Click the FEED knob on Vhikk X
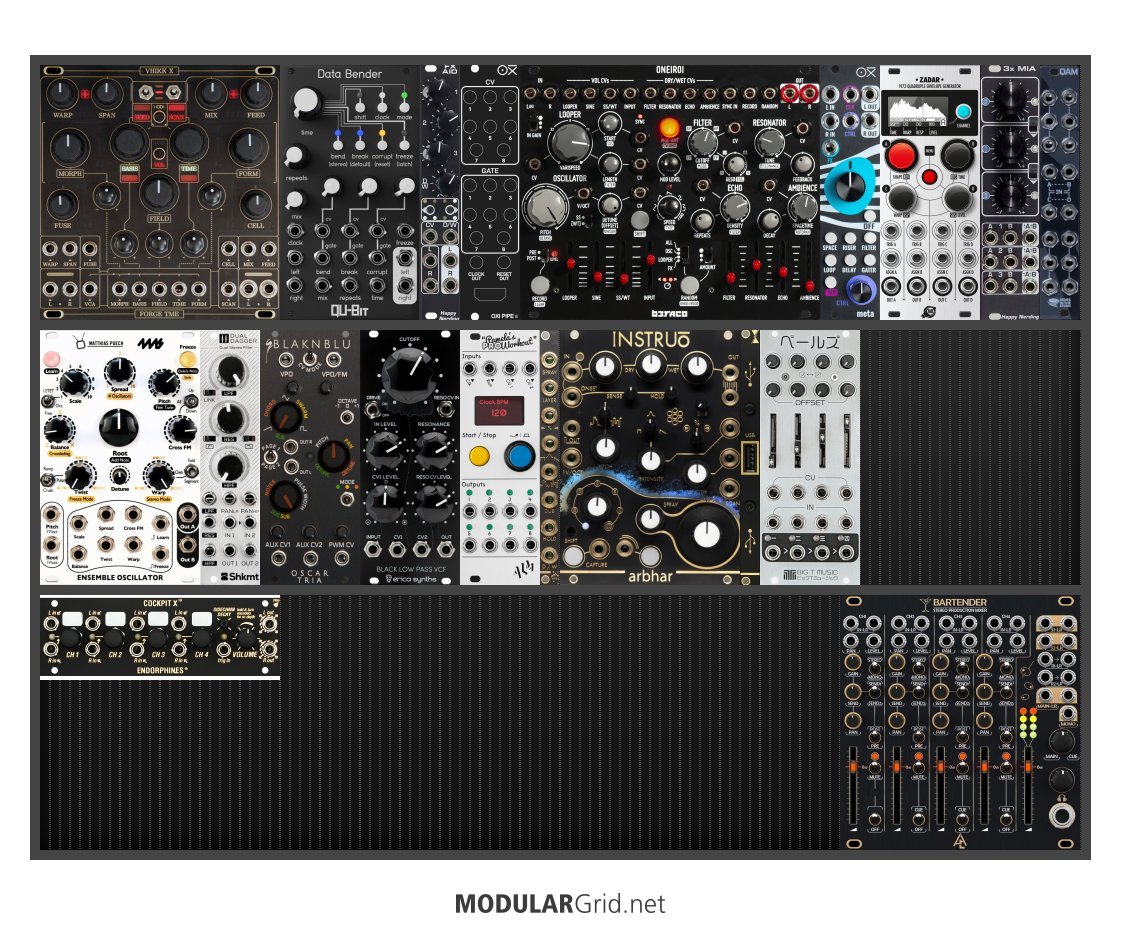This screenshot has height=925, width=1121. click(x=255, y=94)
